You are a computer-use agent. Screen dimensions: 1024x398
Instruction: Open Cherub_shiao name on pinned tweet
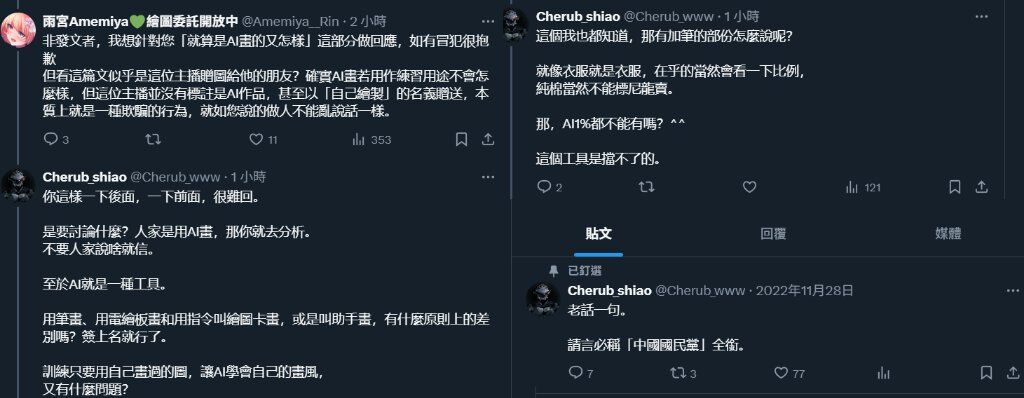click(609, 290)
